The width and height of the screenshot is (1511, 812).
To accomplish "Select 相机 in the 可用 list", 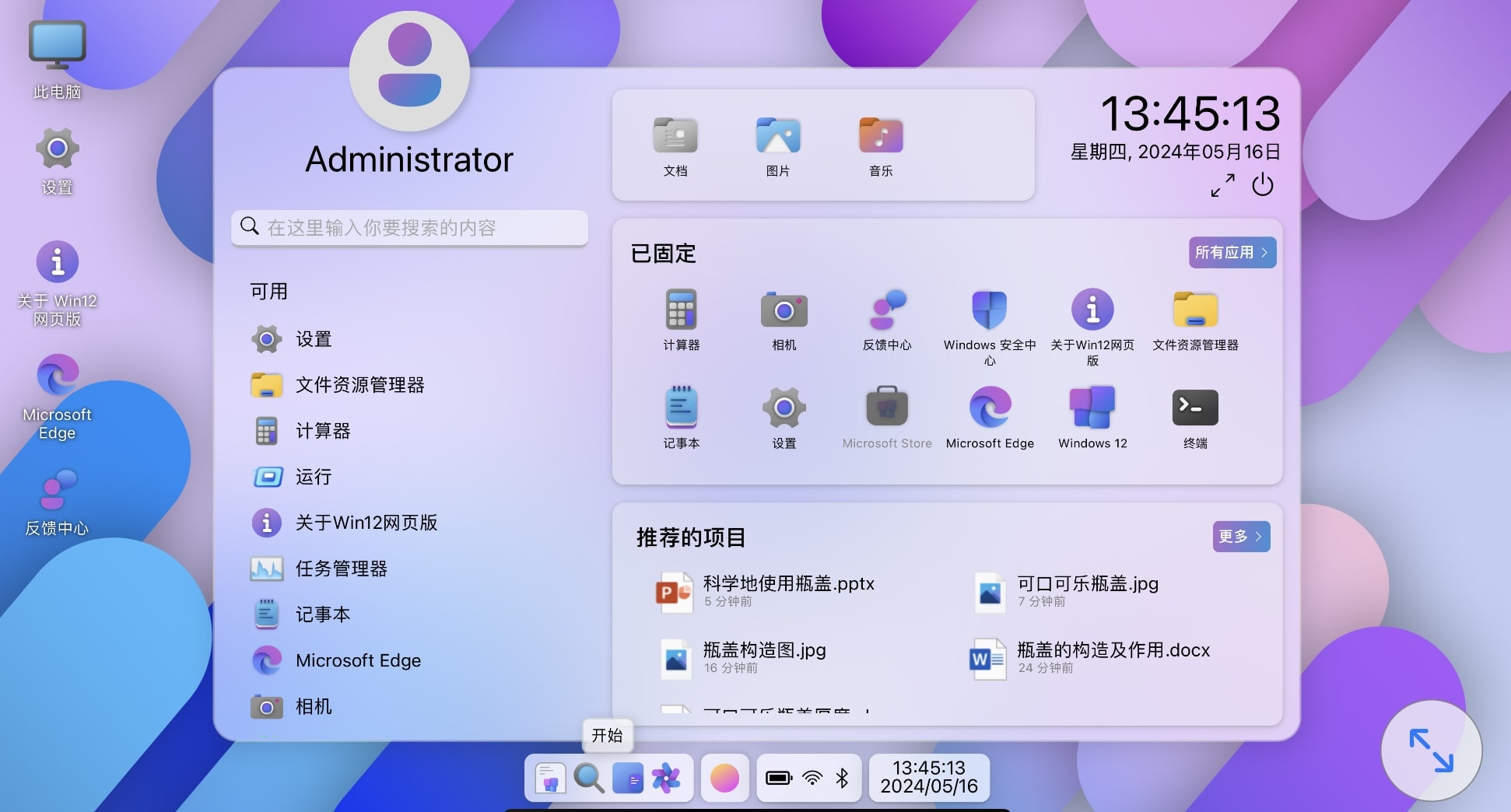I will click(410, 706).
